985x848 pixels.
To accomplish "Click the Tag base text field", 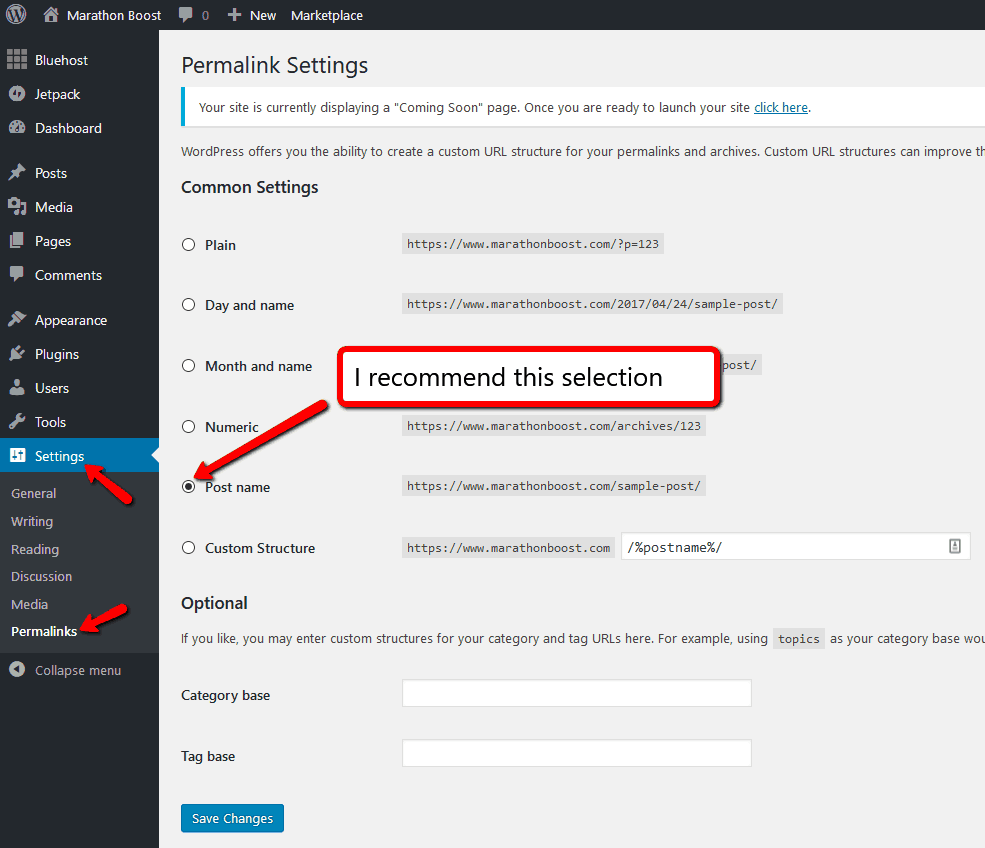I will point(577,754).
